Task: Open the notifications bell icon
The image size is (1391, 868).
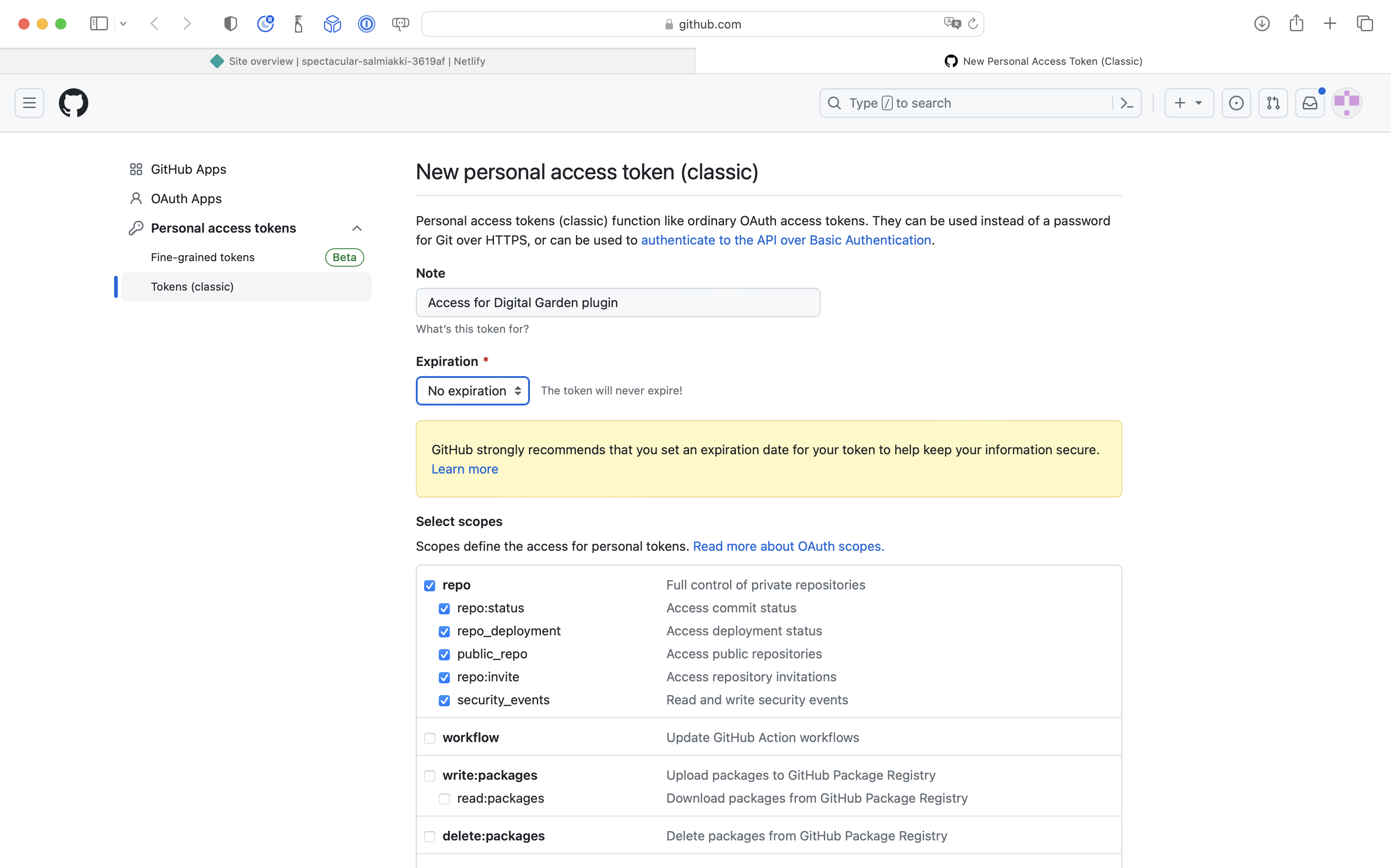Action: click(1310, 103)
